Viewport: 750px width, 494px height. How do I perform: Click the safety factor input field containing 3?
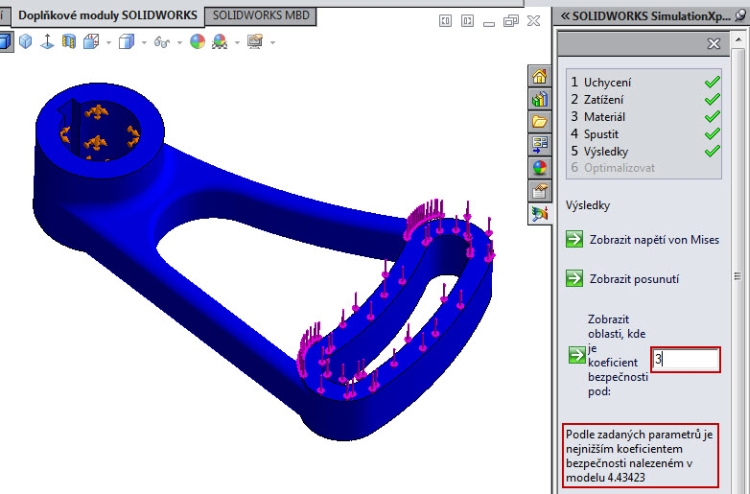[x=685, y=360]
